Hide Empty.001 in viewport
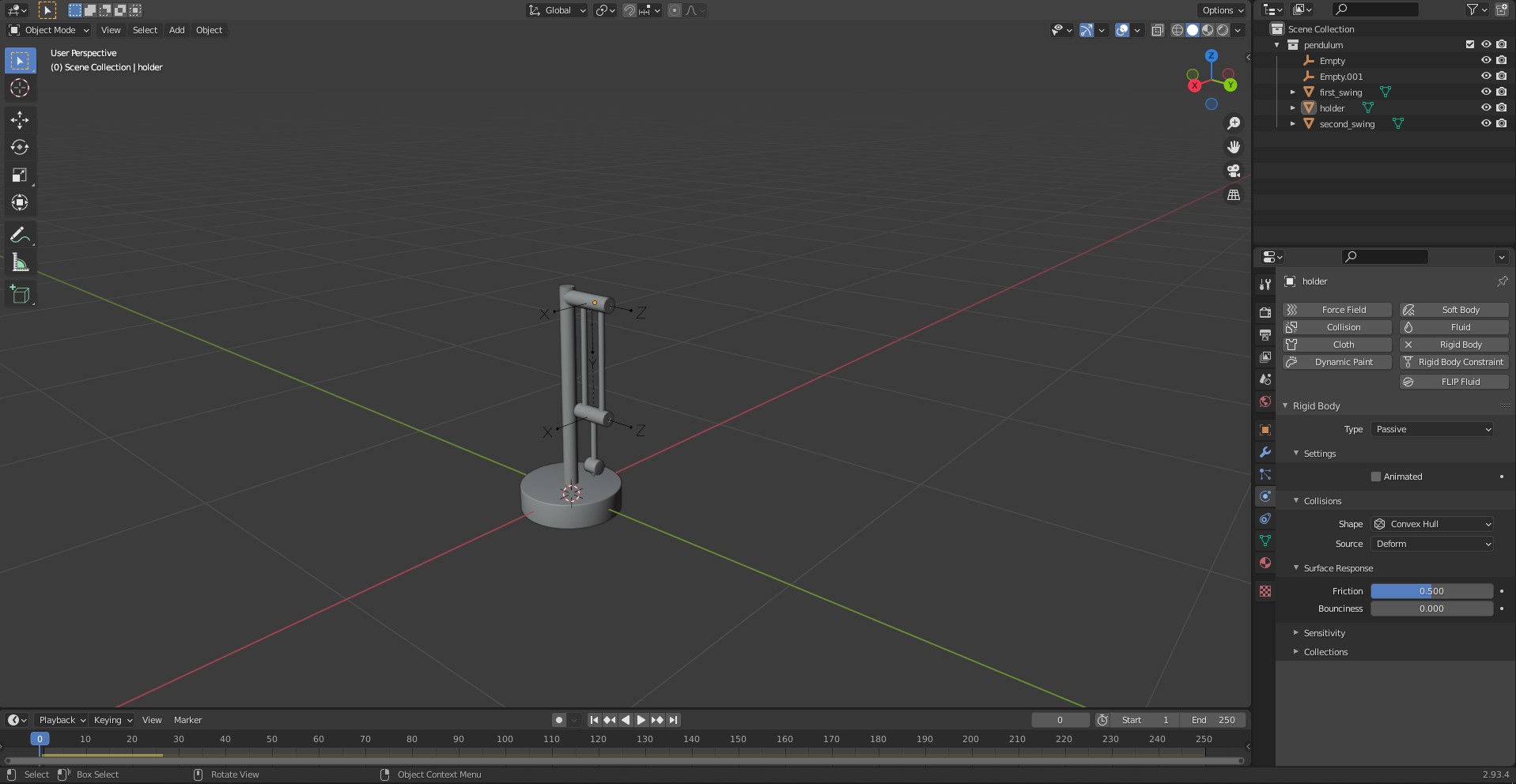The height and width of the screenshot is (784, 1516). coord(1486,77)
